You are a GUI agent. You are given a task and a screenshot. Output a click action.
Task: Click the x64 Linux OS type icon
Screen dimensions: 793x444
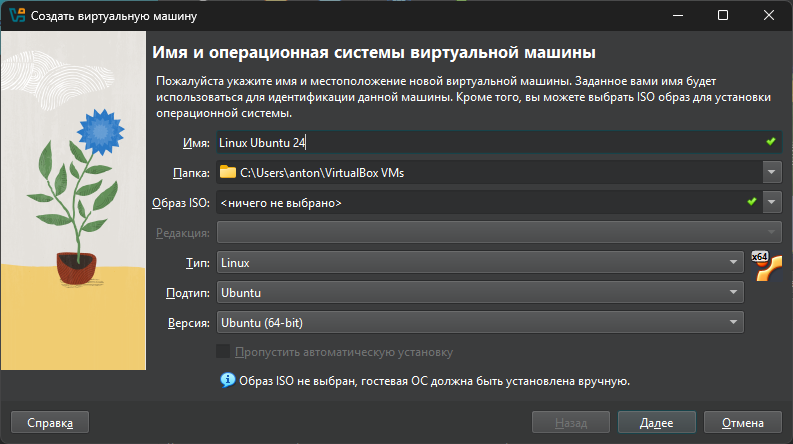pos(767,265)
